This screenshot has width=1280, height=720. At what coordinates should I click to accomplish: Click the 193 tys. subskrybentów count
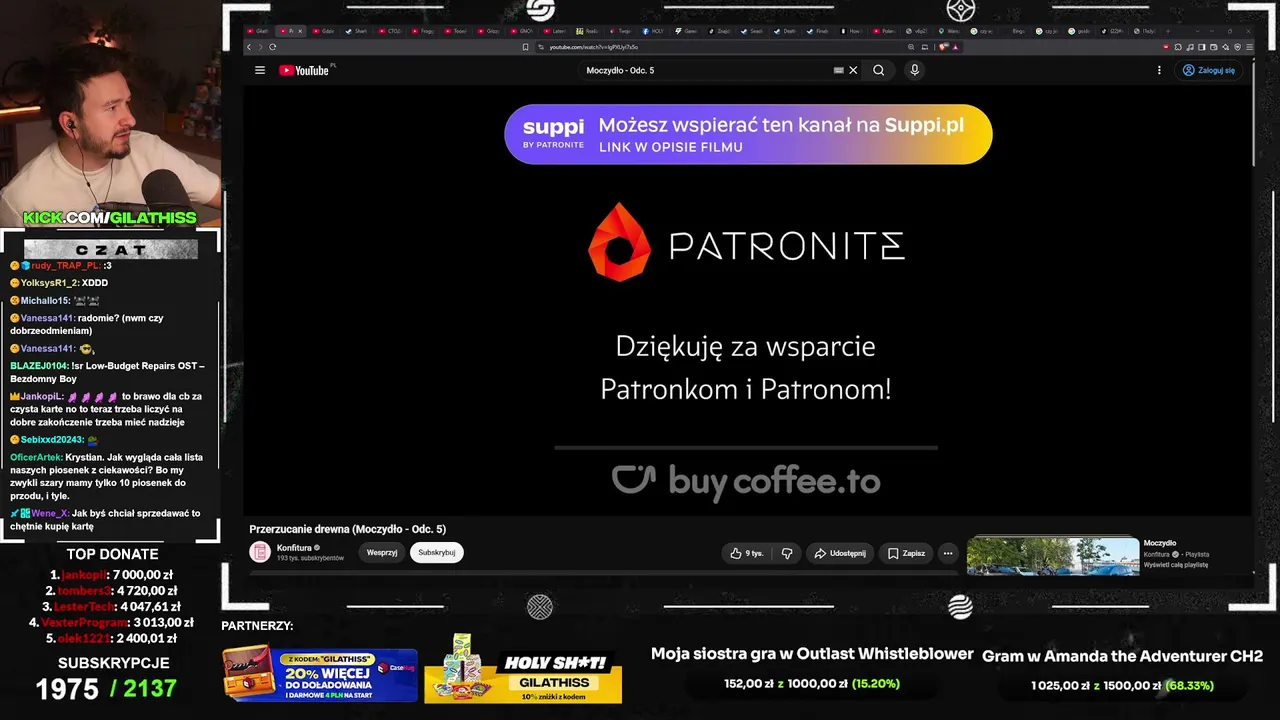[310, 558]
